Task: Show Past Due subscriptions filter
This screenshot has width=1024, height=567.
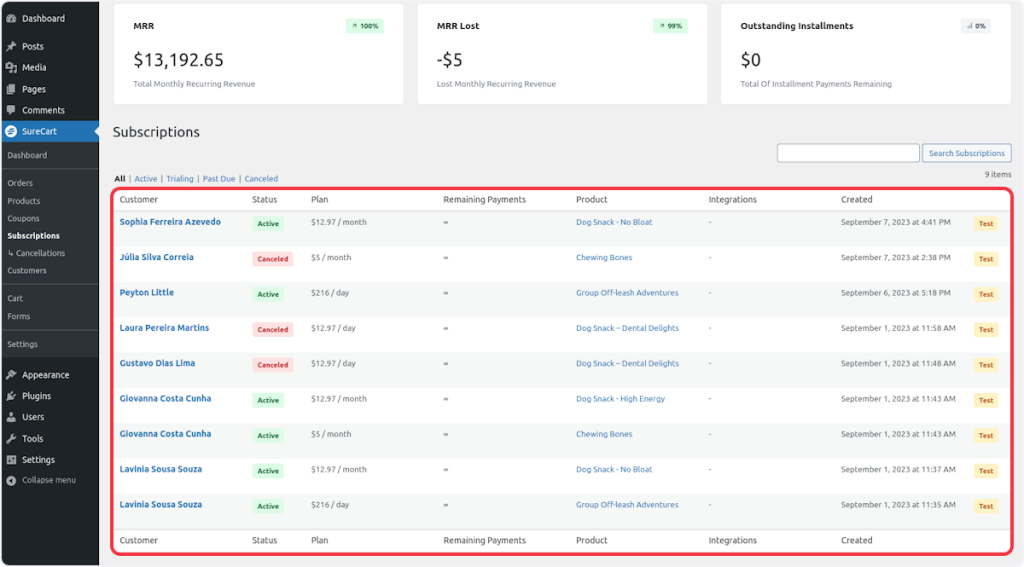Action: [218, 179]
